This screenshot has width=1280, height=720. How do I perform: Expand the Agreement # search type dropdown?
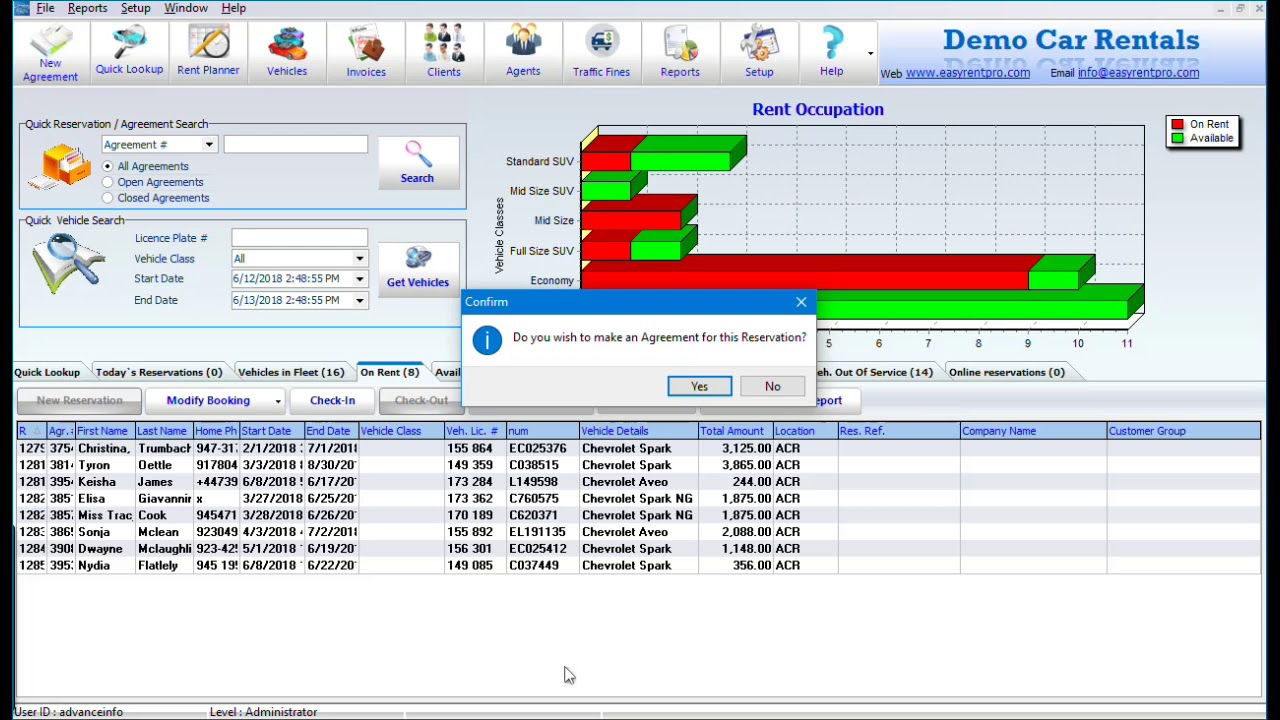(209, 145)
